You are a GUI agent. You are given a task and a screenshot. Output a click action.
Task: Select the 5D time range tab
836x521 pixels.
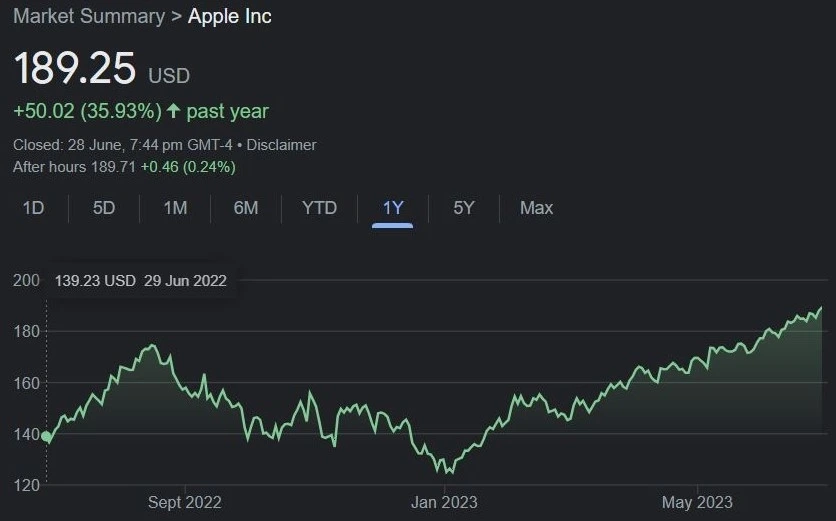(104, 208)
